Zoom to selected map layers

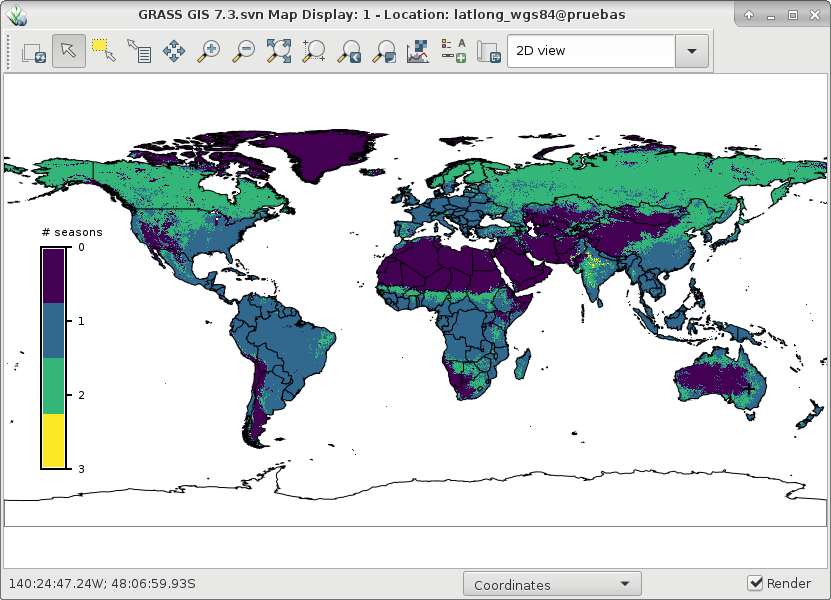point(278,52)
